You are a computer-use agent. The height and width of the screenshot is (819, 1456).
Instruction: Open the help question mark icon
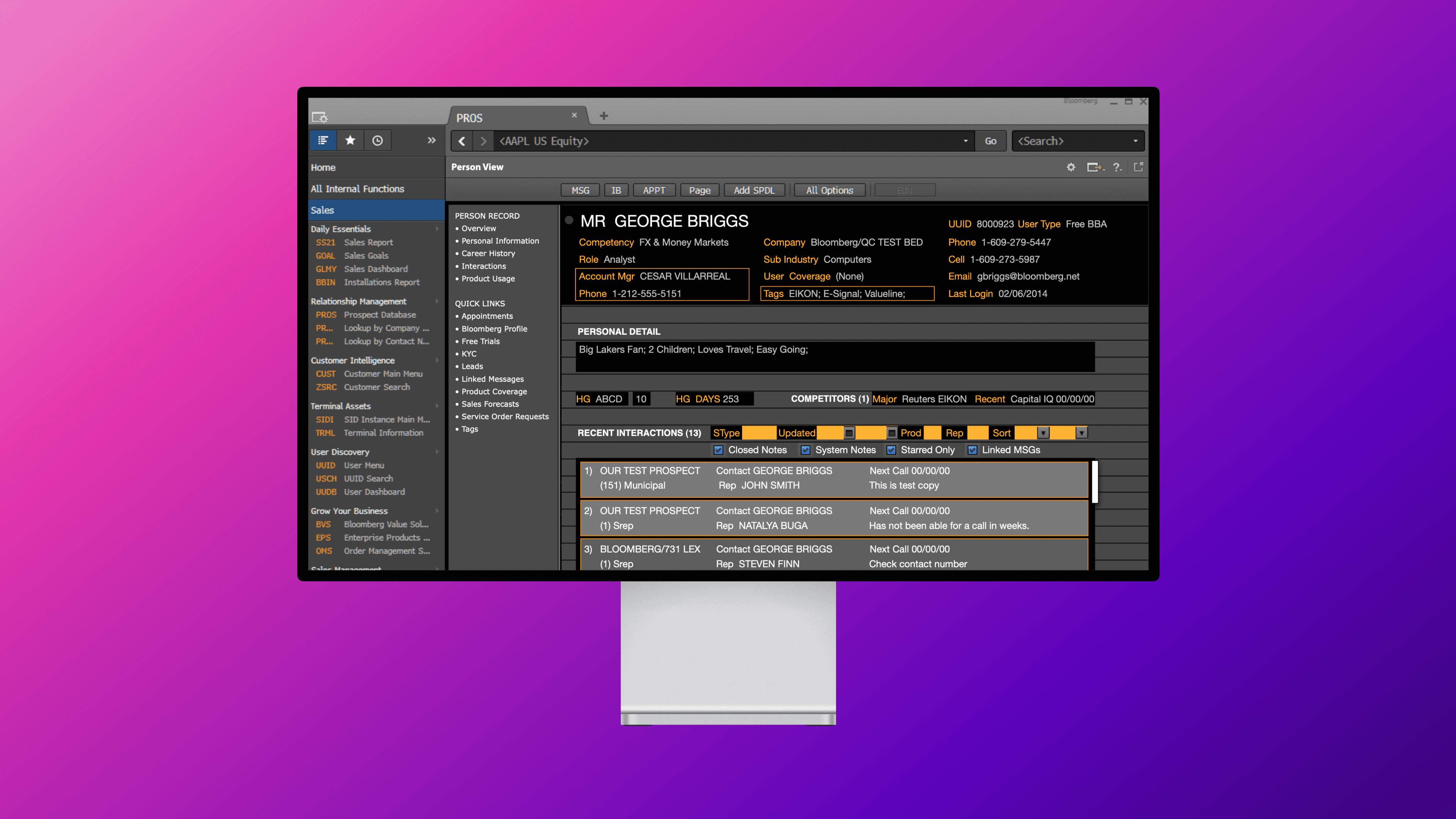[1117, 167]
